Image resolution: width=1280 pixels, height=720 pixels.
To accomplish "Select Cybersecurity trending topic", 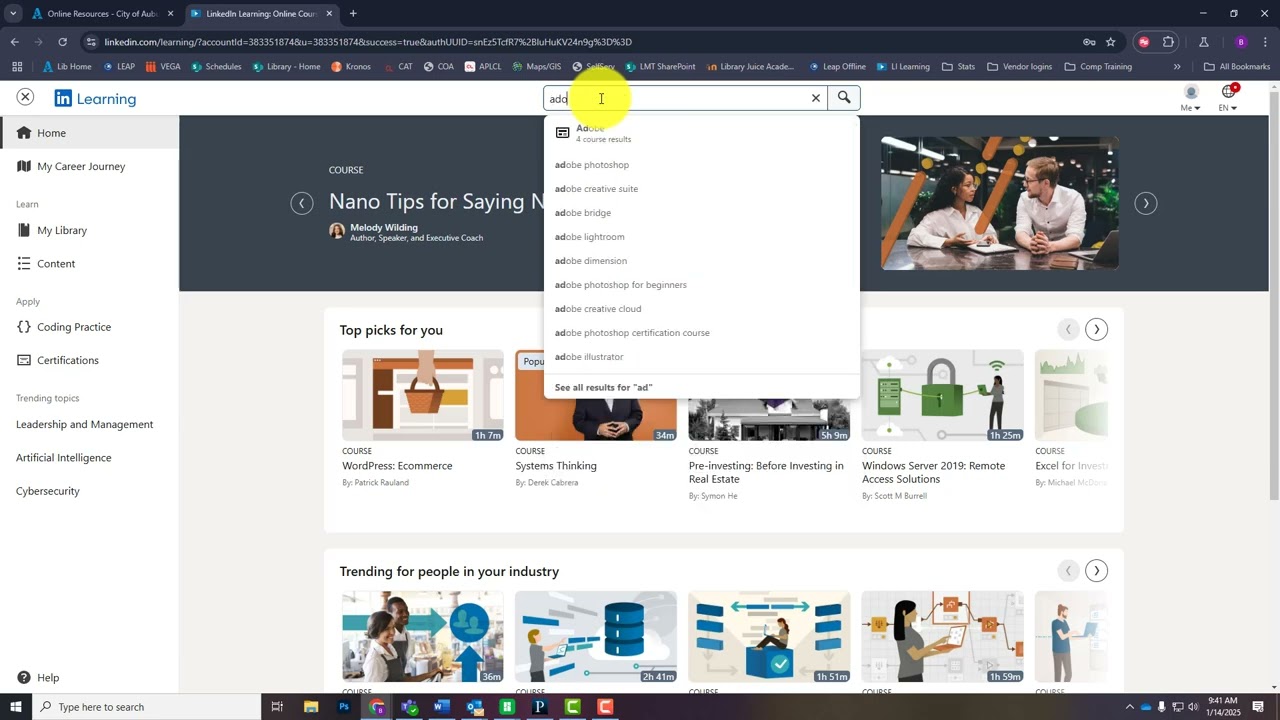I will [x=48, y=491].
